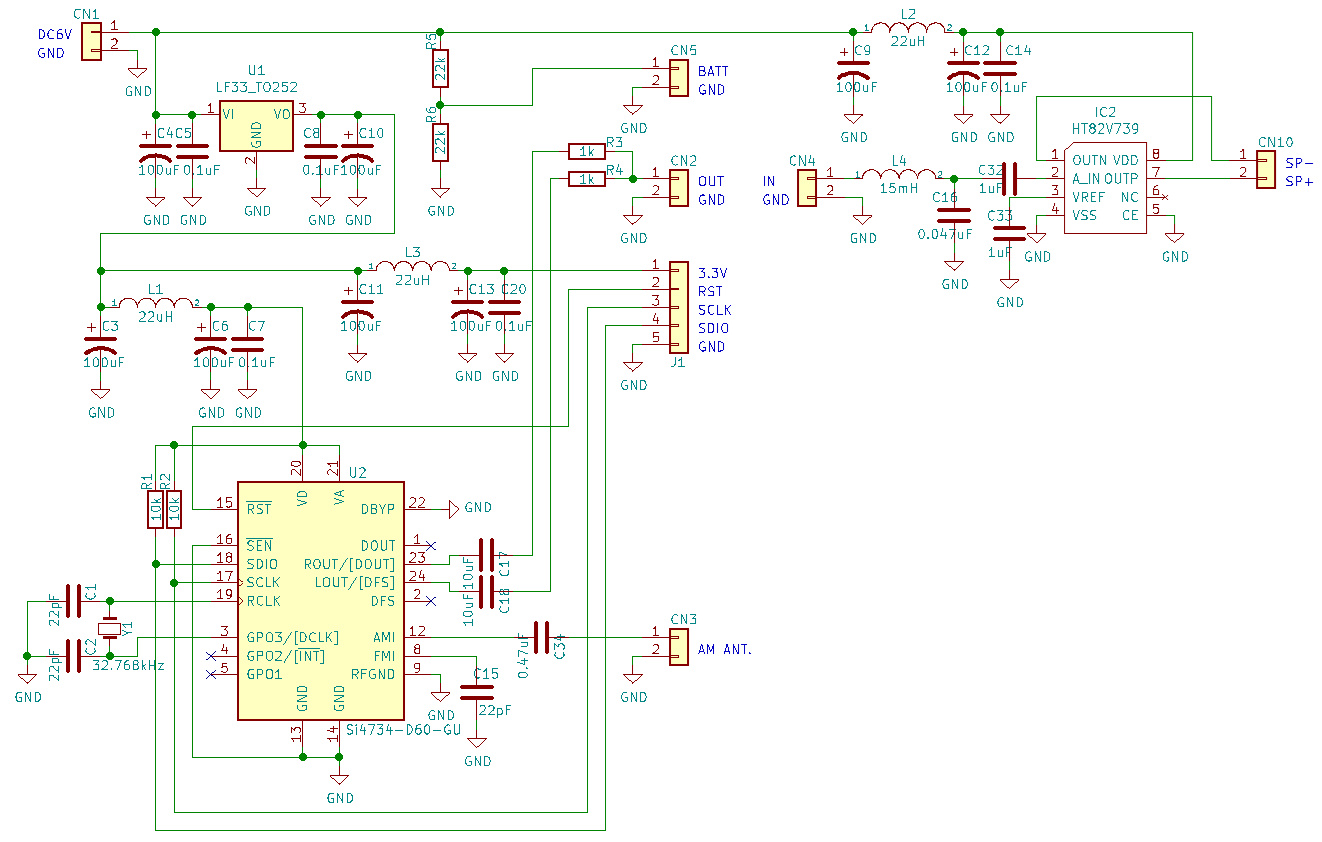
Task: Select capacitor C34 0.47uF
Action: [541, 637]
